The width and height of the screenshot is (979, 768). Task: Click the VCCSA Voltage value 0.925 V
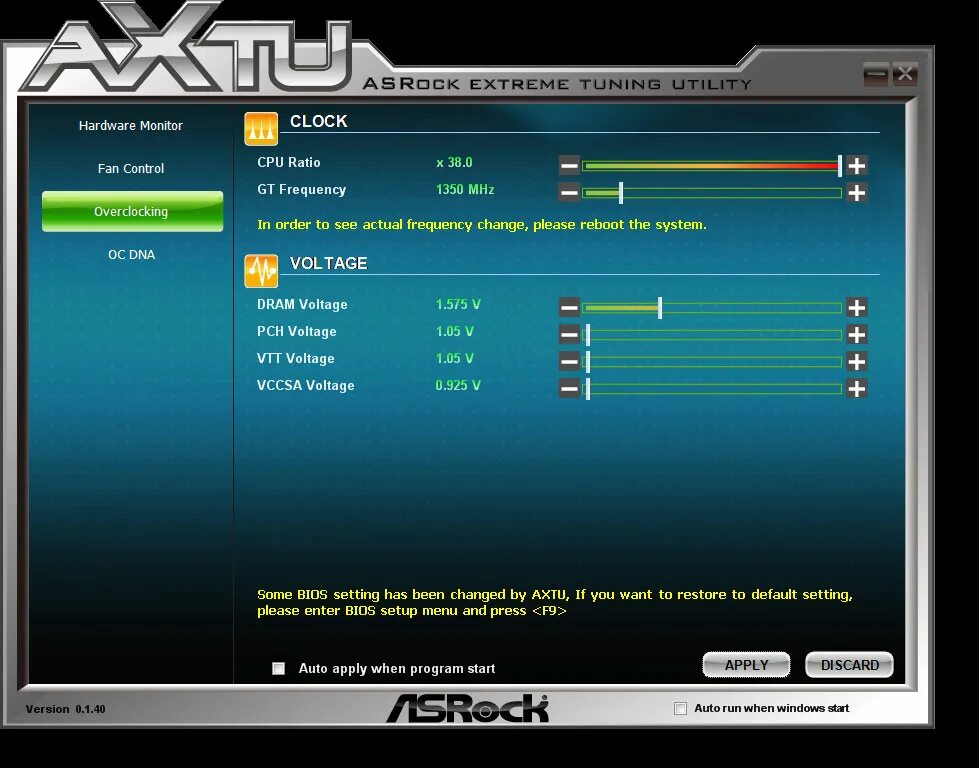coord(458,385)
